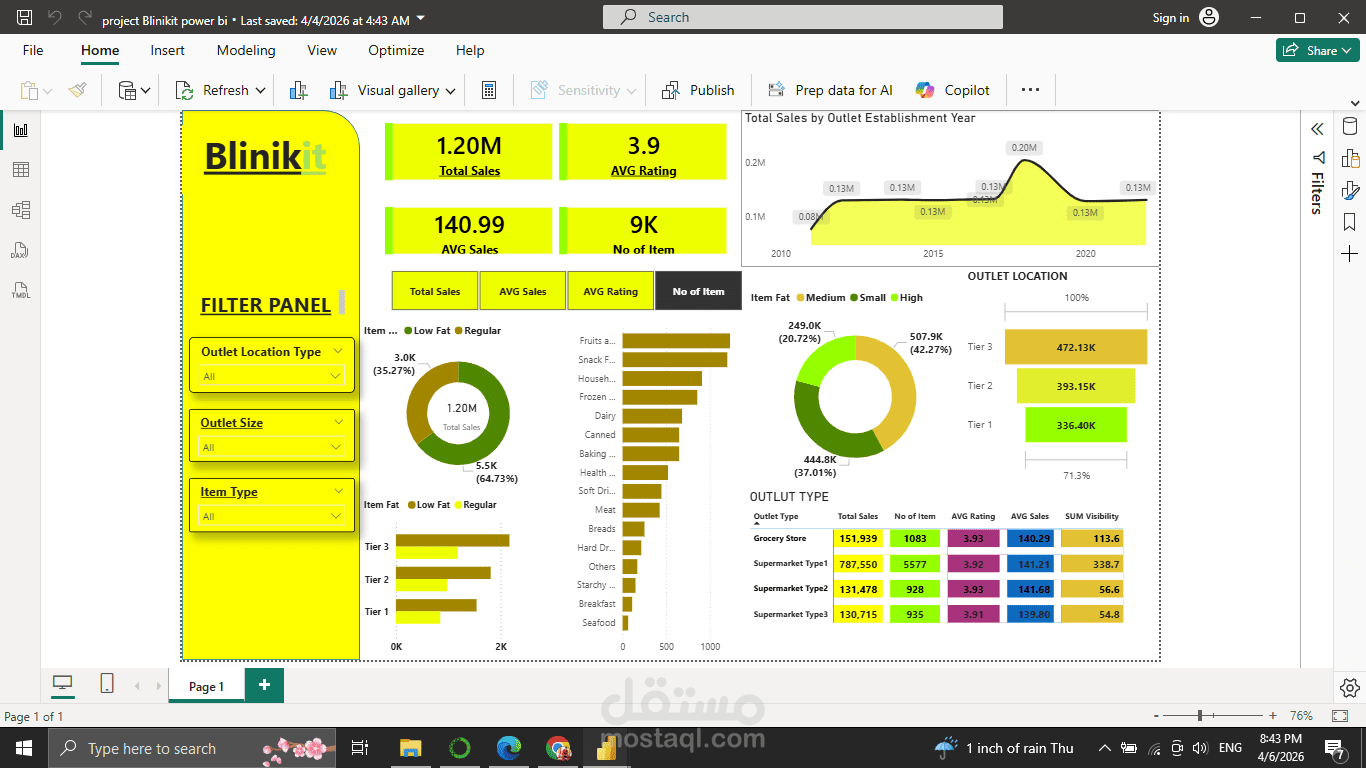
Task: Launch Copilot from the ribbon
Action: pos(952,90)
